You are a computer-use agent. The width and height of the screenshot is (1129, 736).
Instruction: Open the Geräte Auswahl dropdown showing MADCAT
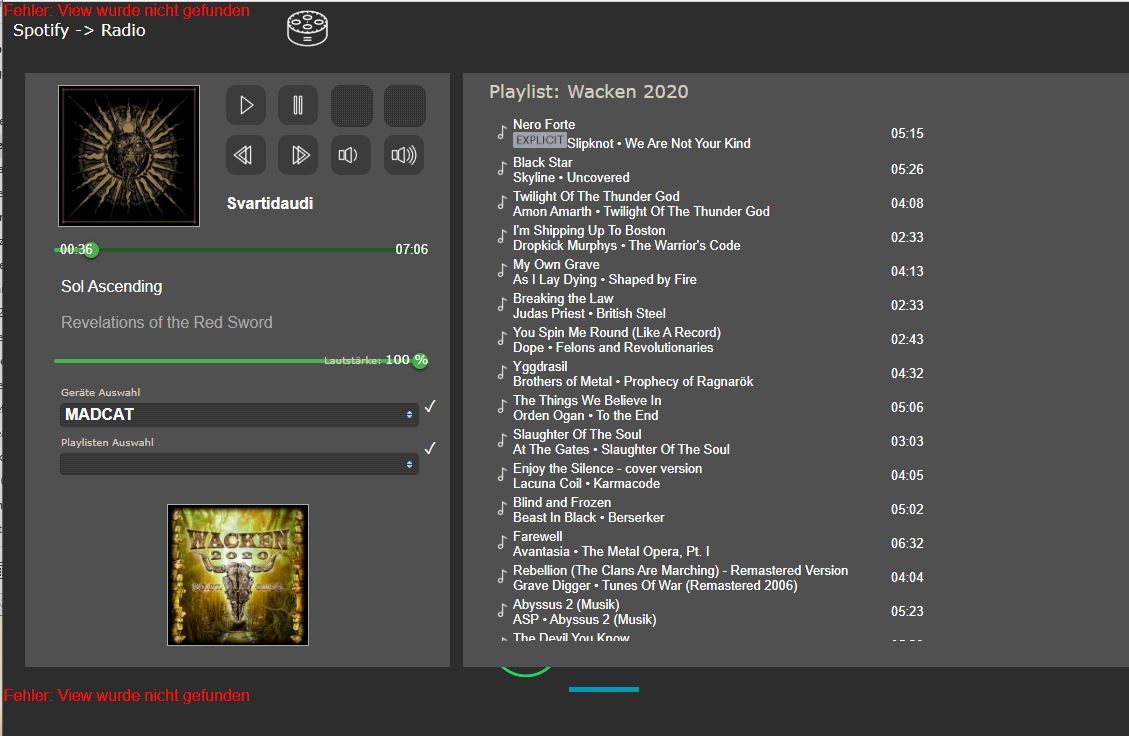tap(239, 414)
